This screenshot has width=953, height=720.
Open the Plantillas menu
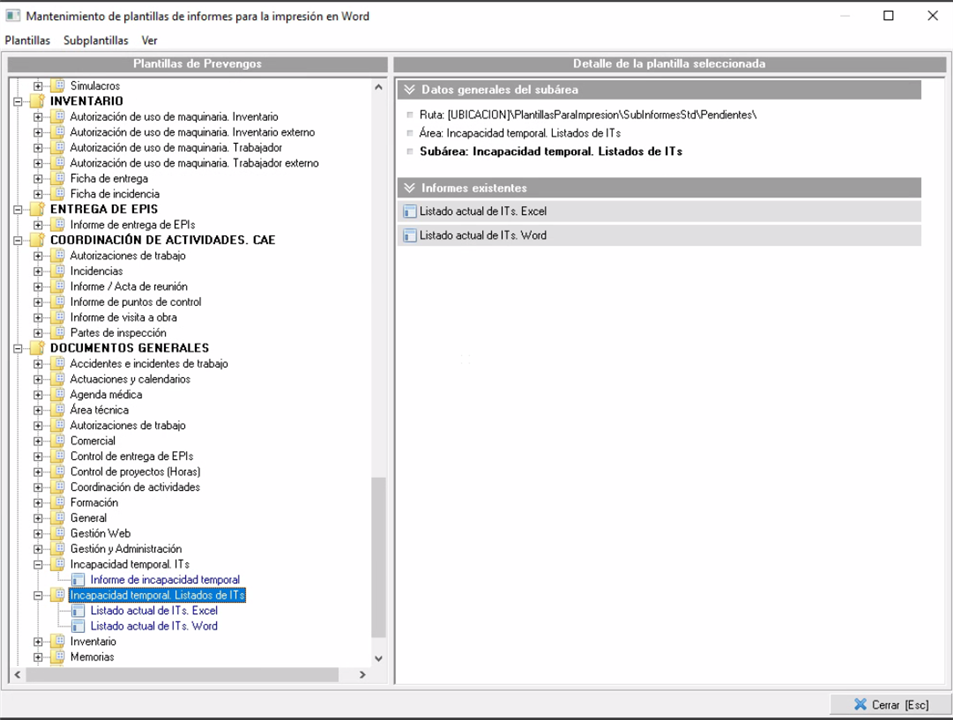click(x=27, y=41)
